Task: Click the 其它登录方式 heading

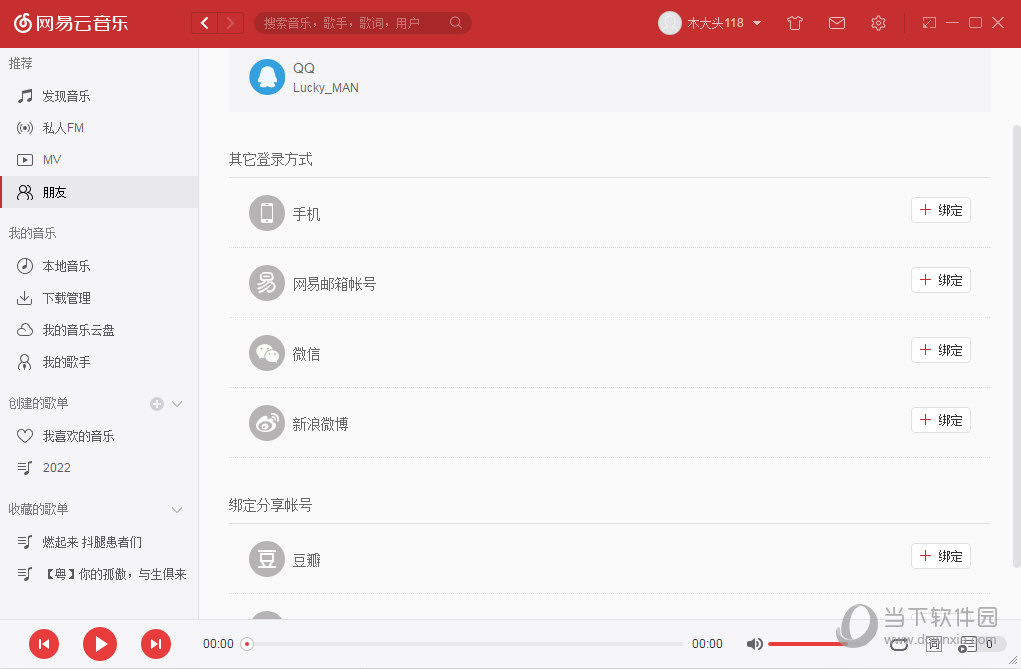Action: (271, 160)
